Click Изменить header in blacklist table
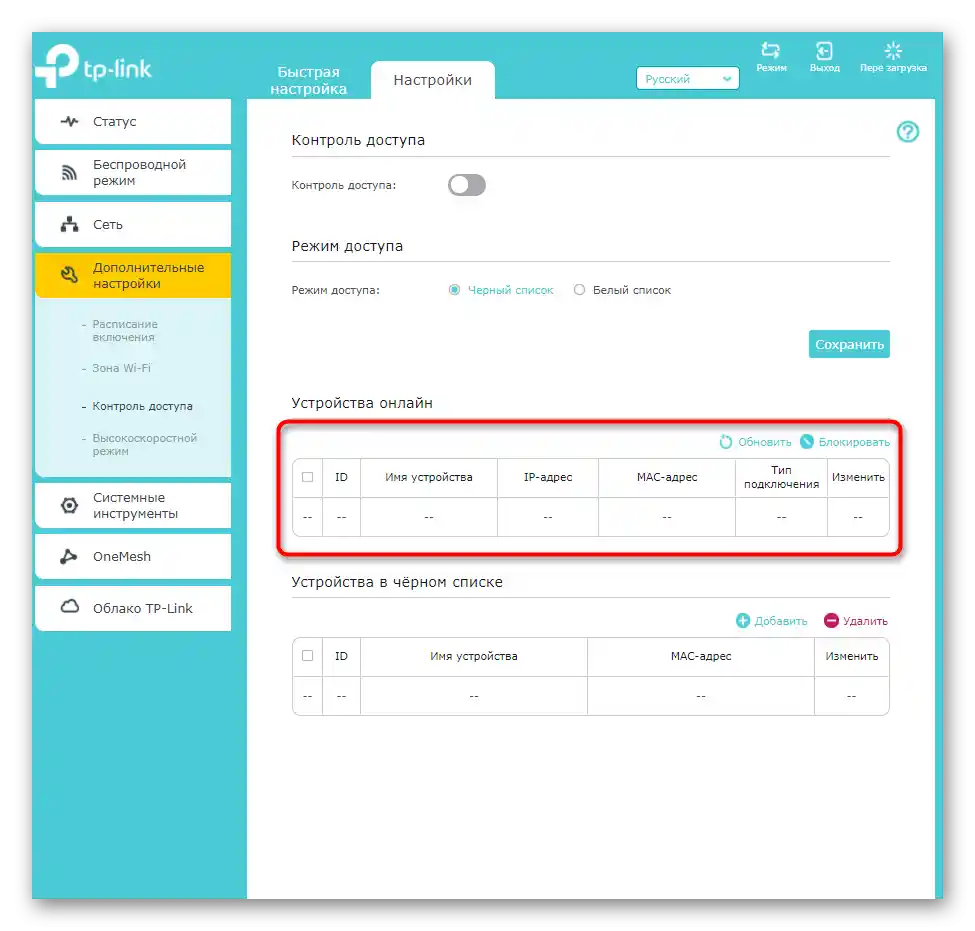Image resolution: width=975 pixels, height=931 pixels. tap(851, 656)
